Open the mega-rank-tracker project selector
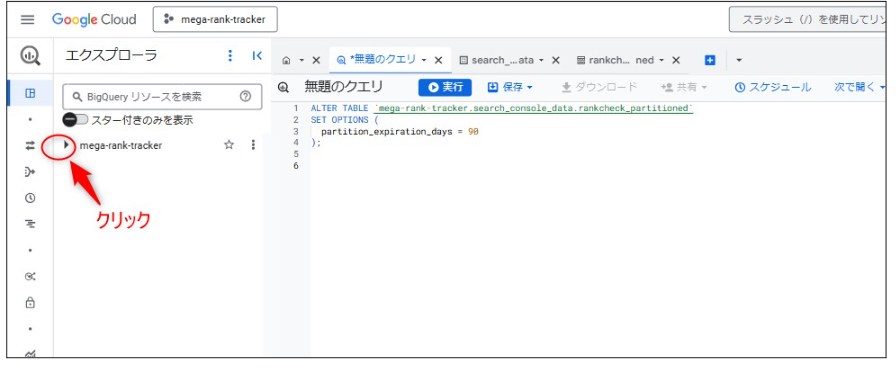The image size is (896, 368). pyautogui.click(x=215, y=19)
